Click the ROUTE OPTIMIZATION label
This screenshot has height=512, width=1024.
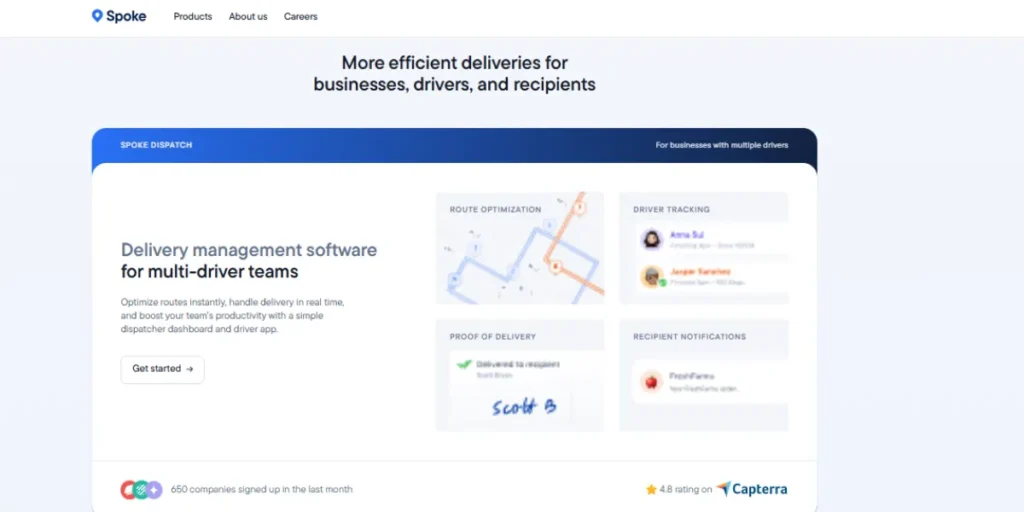click(495, 210)
